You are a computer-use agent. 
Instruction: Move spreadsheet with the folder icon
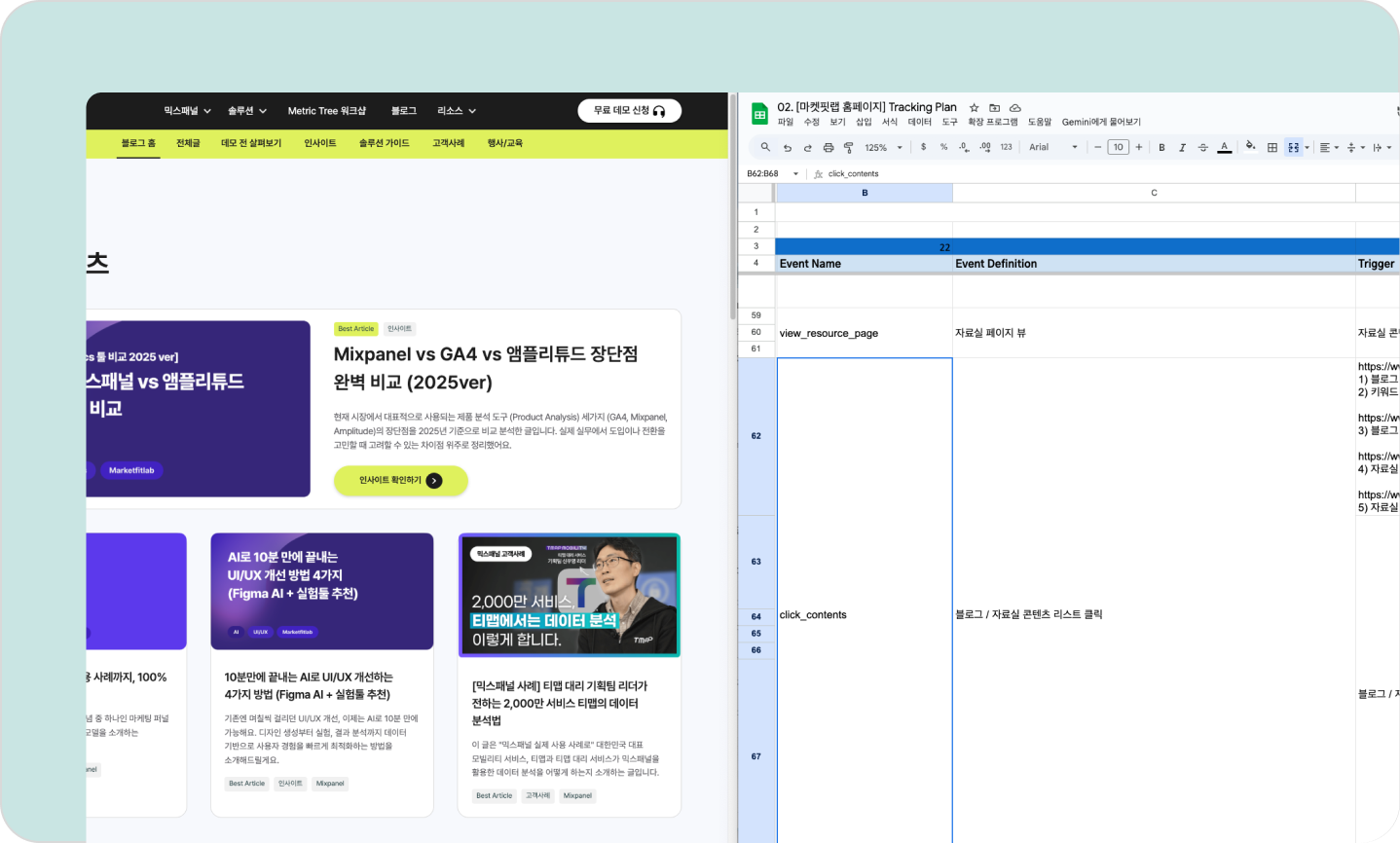click(994, 108)
